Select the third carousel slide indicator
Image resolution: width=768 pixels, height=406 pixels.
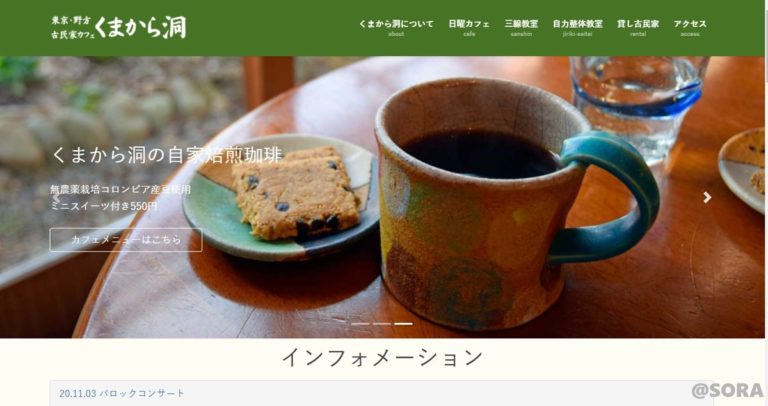coord(404,324)
